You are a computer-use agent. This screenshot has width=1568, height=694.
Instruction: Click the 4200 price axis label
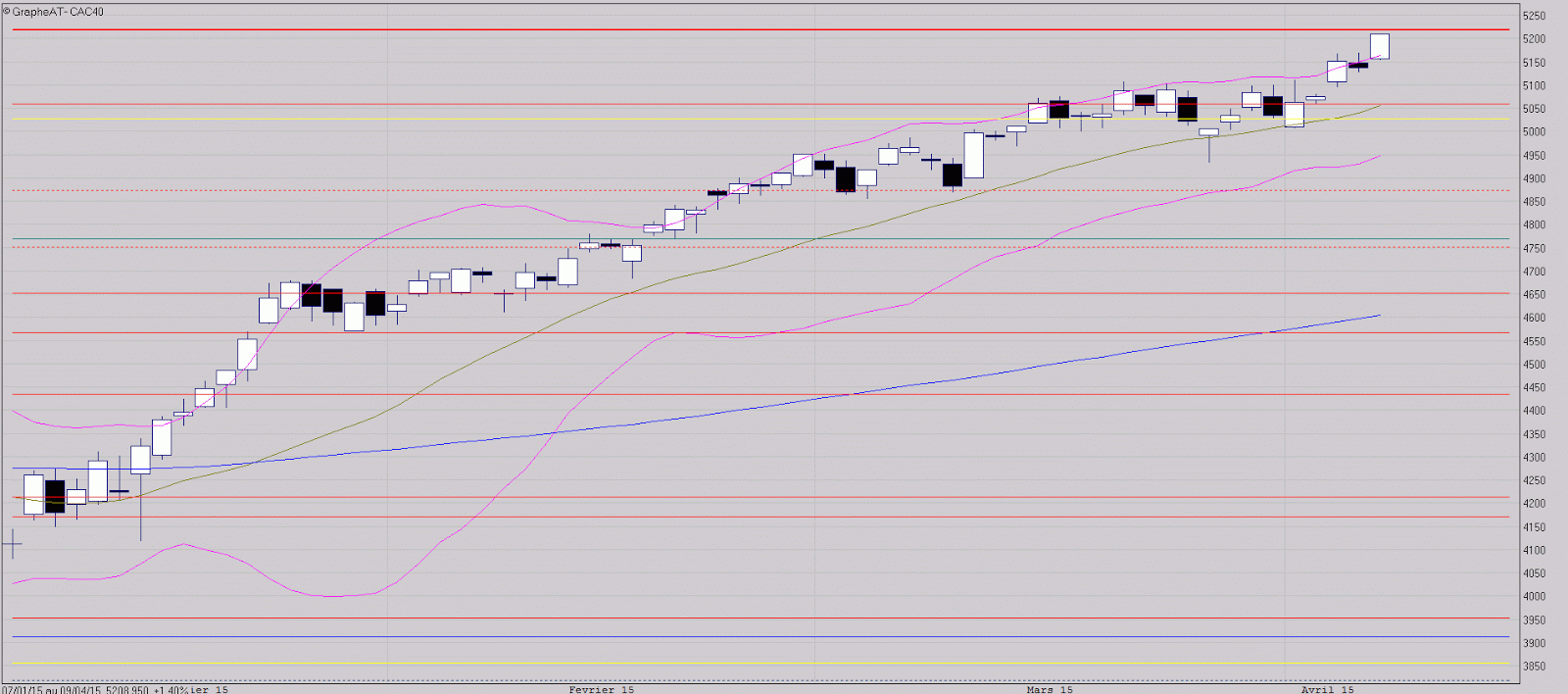[x=1534, y=504]
